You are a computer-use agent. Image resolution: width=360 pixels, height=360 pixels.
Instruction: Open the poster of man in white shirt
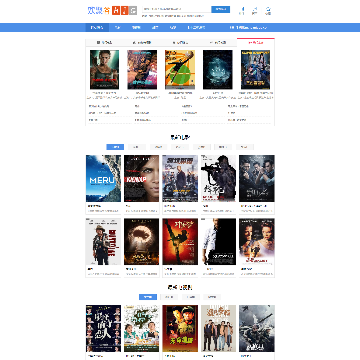(218, 242)
